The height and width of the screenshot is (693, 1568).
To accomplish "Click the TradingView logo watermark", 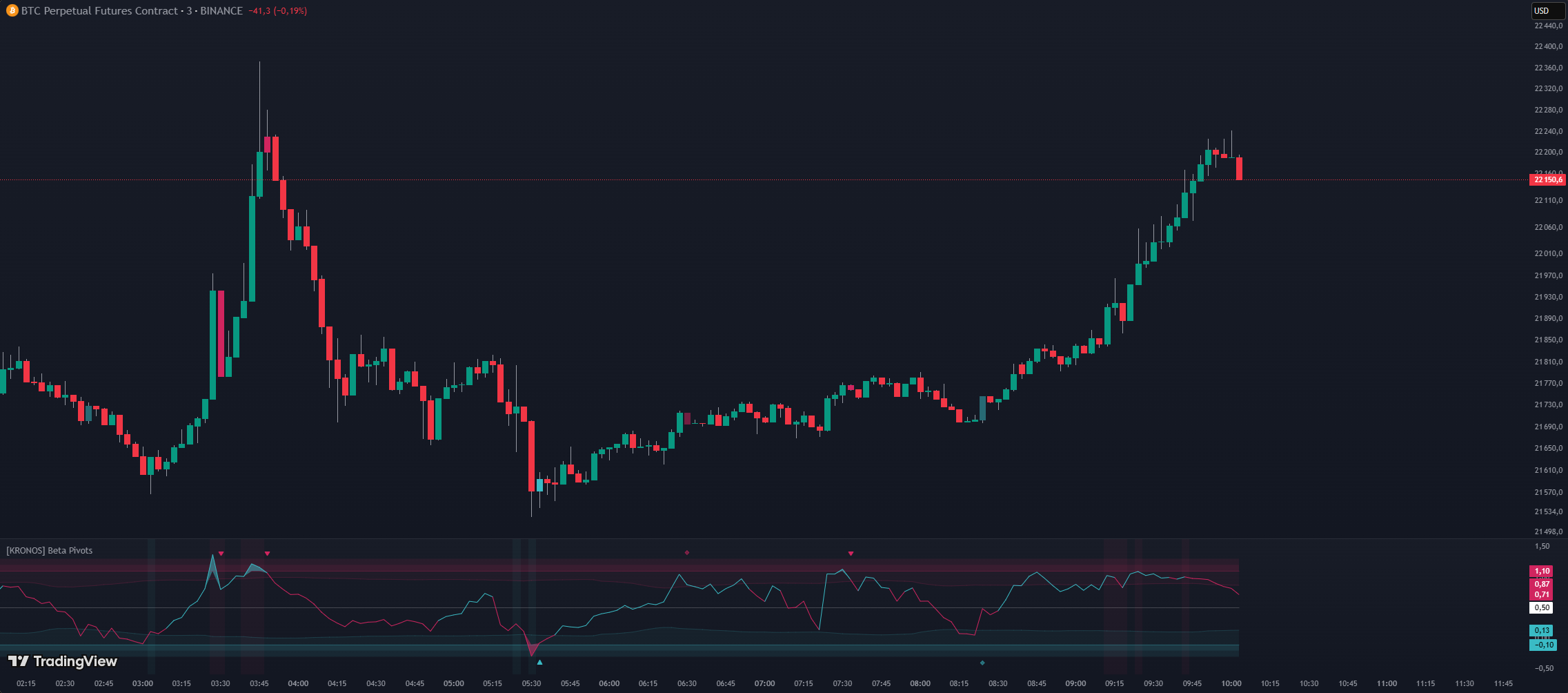I will click(x=63, y=661).
